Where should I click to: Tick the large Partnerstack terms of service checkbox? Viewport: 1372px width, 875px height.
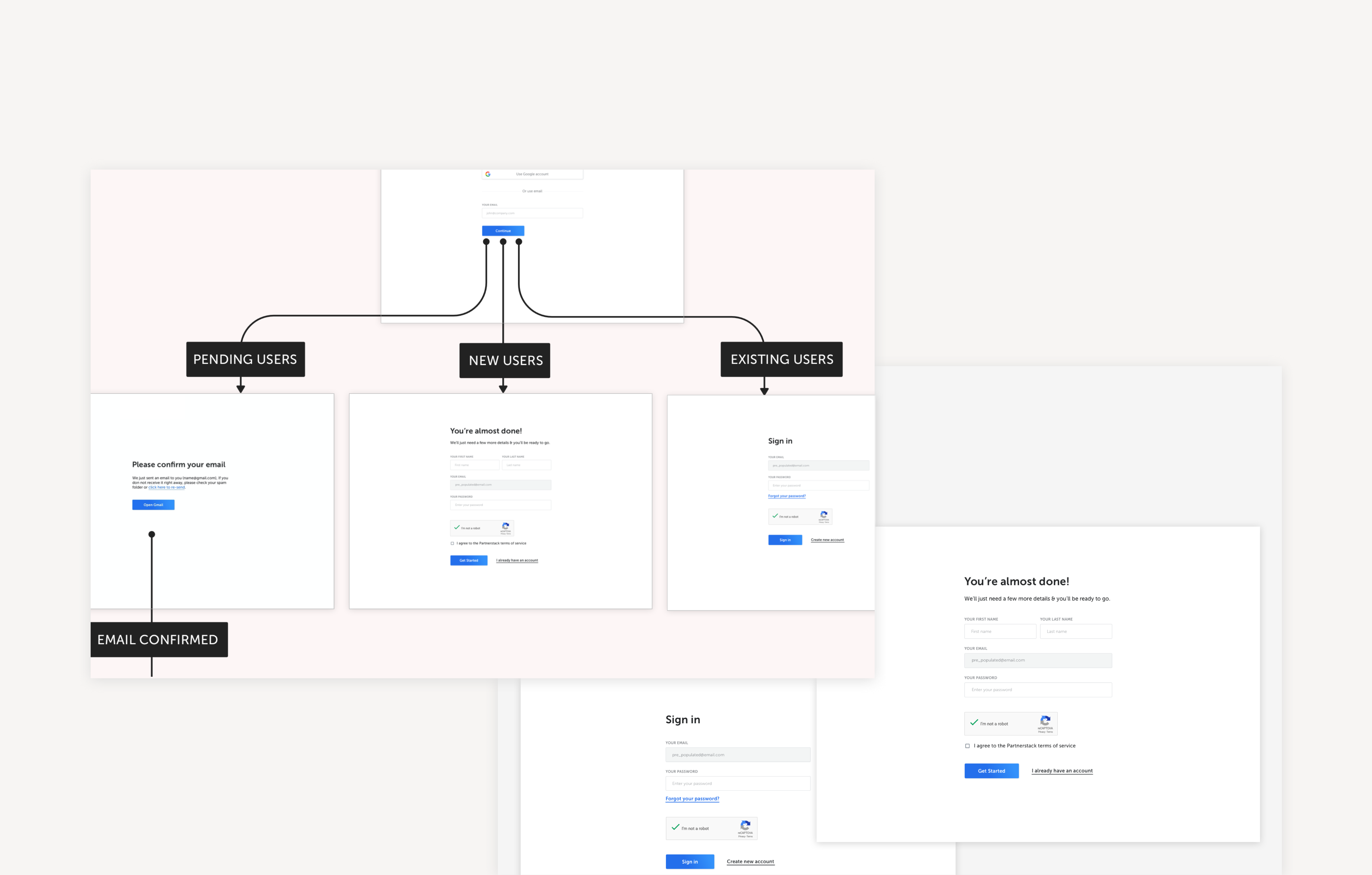(968, 746)
